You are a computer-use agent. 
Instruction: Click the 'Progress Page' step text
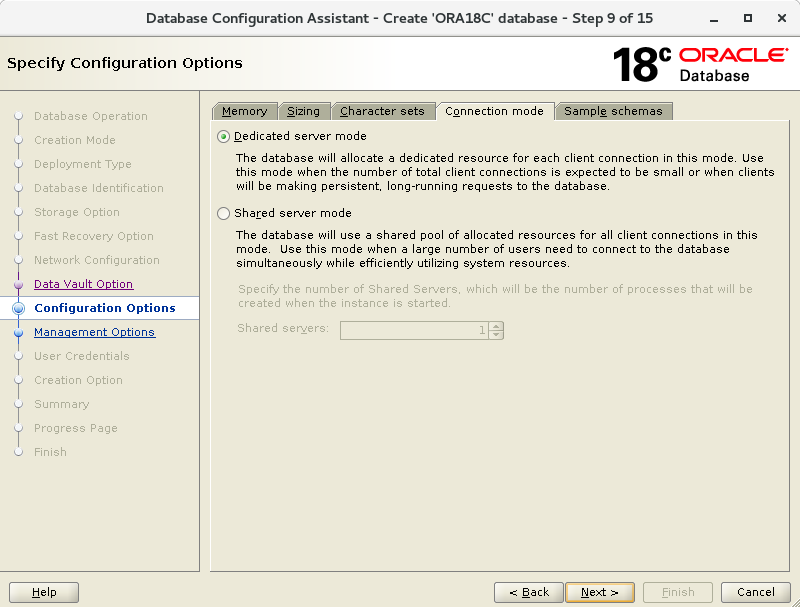point(76,428)
